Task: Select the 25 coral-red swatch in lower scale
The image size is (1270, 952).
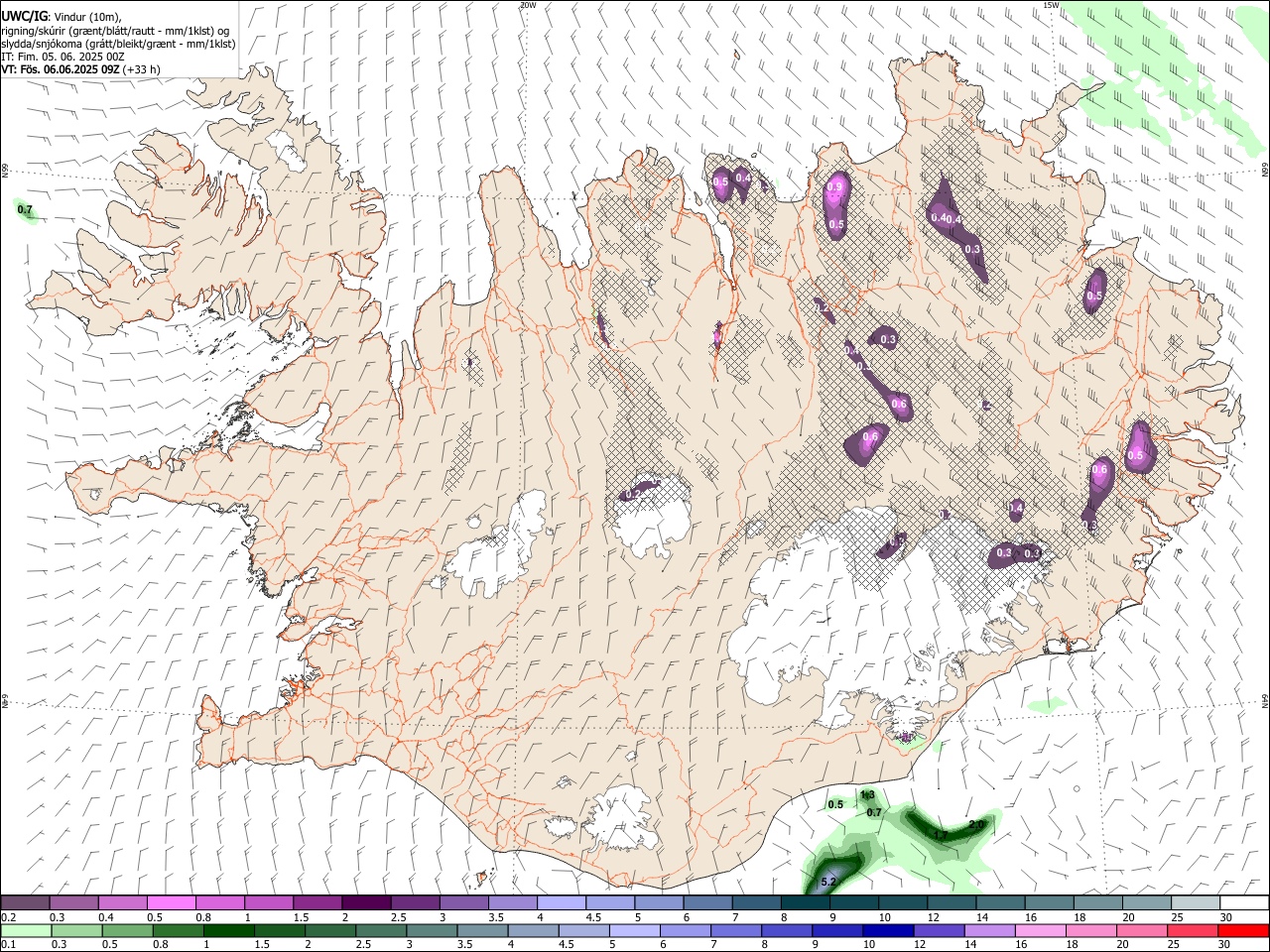Action: [x=1192, y=931]
